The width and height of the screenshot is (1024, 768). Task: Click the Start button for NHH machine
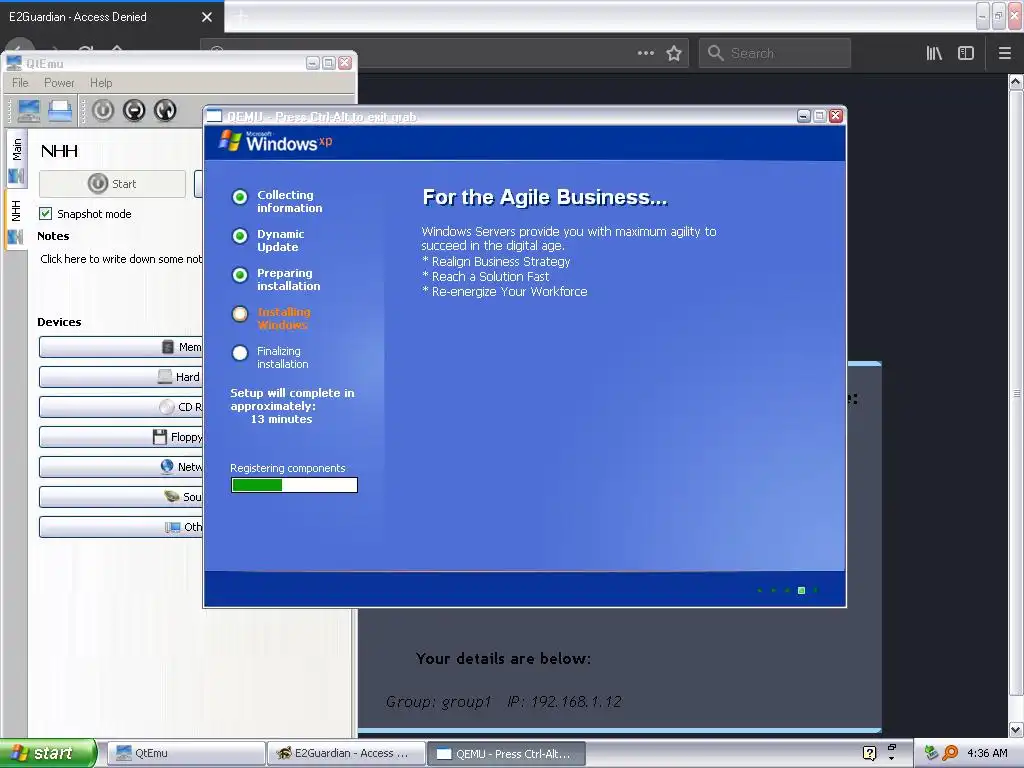(112, 184)
